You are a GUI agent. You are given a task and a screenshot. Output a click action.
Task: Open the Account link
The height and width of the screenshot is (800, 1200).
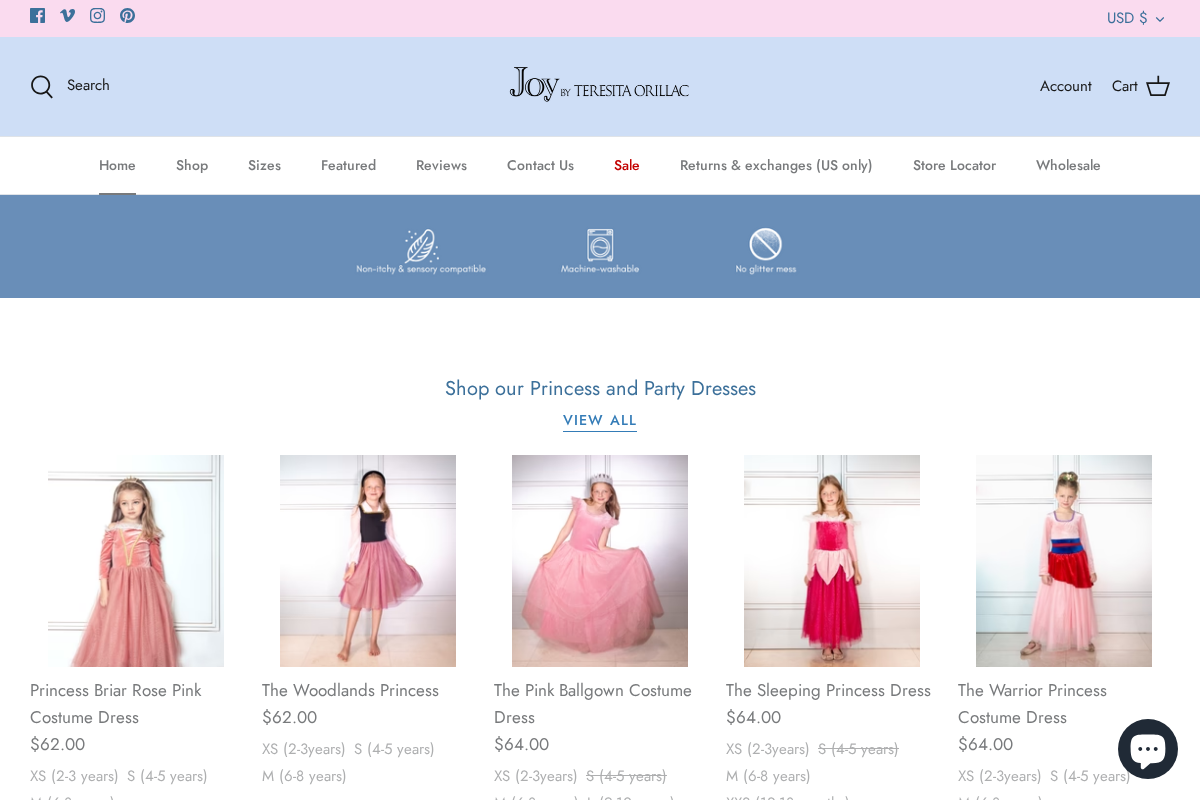click(x=1065, y=86)
